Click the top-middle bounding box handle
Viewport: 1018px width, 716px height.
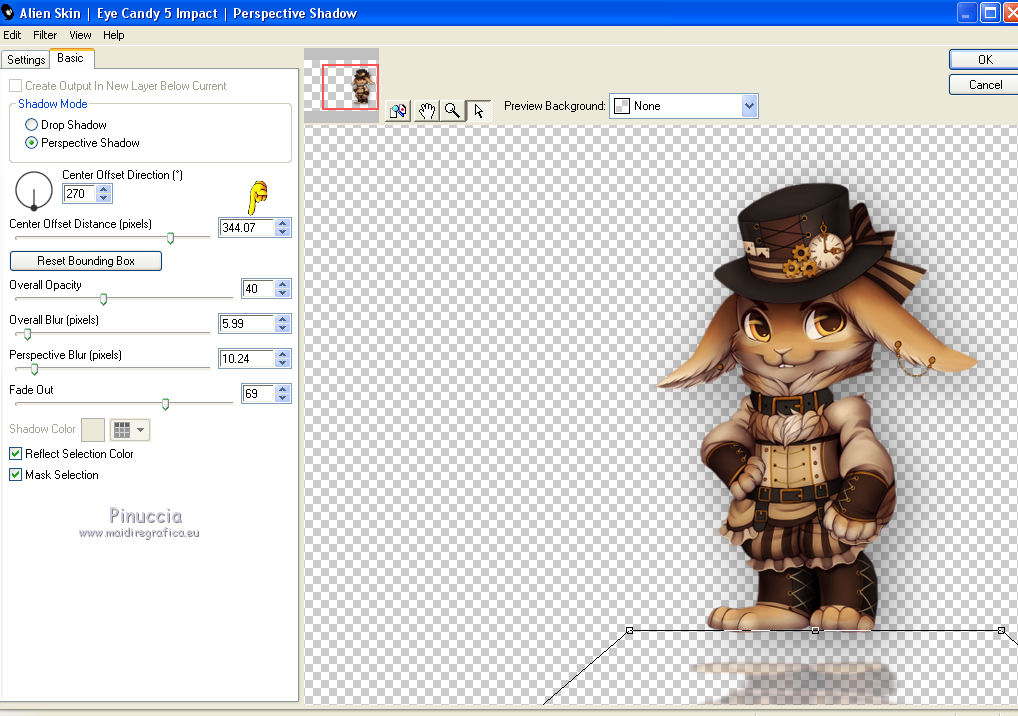tap(816, 630)
